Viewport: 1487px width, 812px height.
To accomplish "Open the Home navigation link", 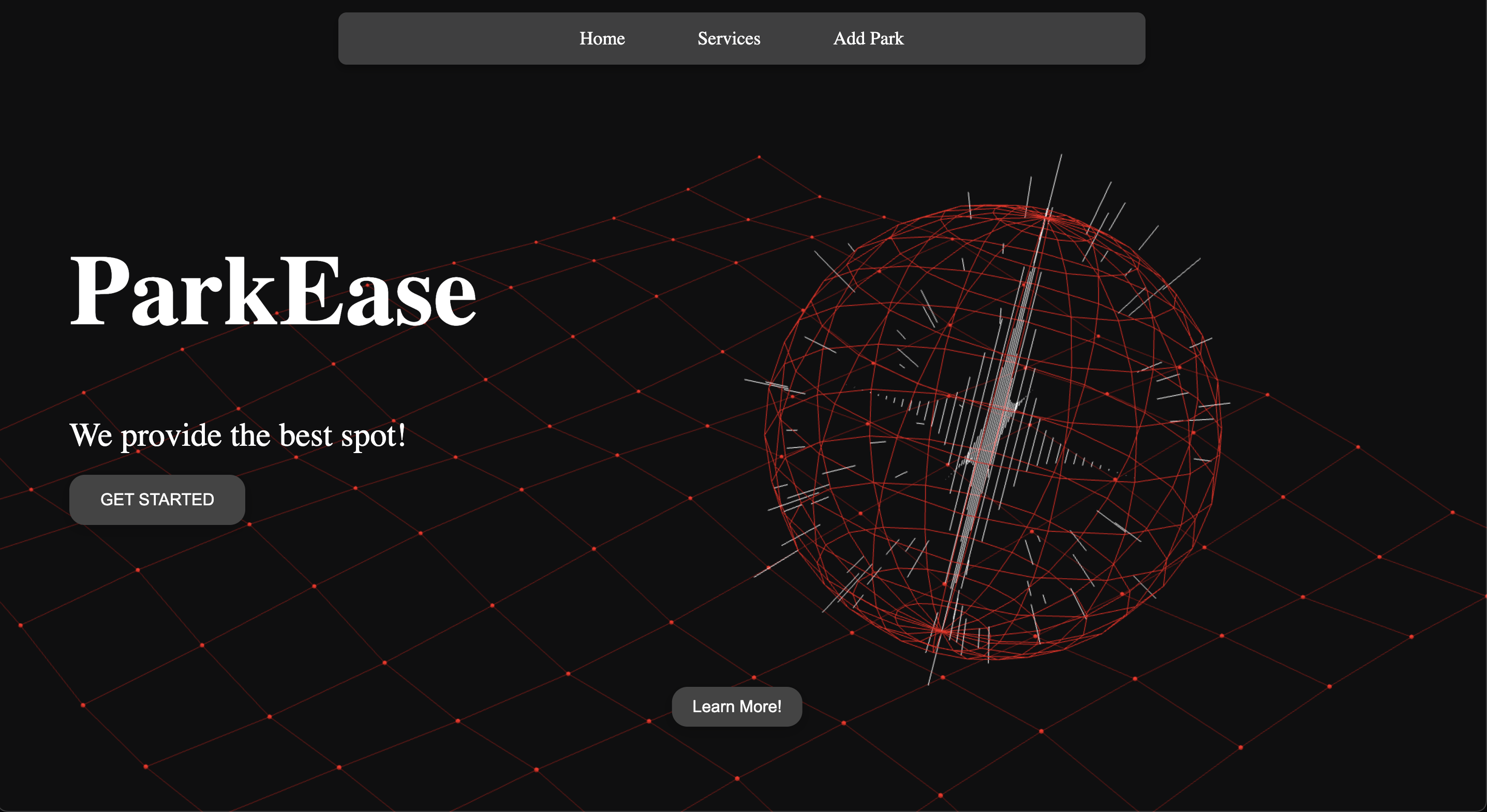I will 602,39.
